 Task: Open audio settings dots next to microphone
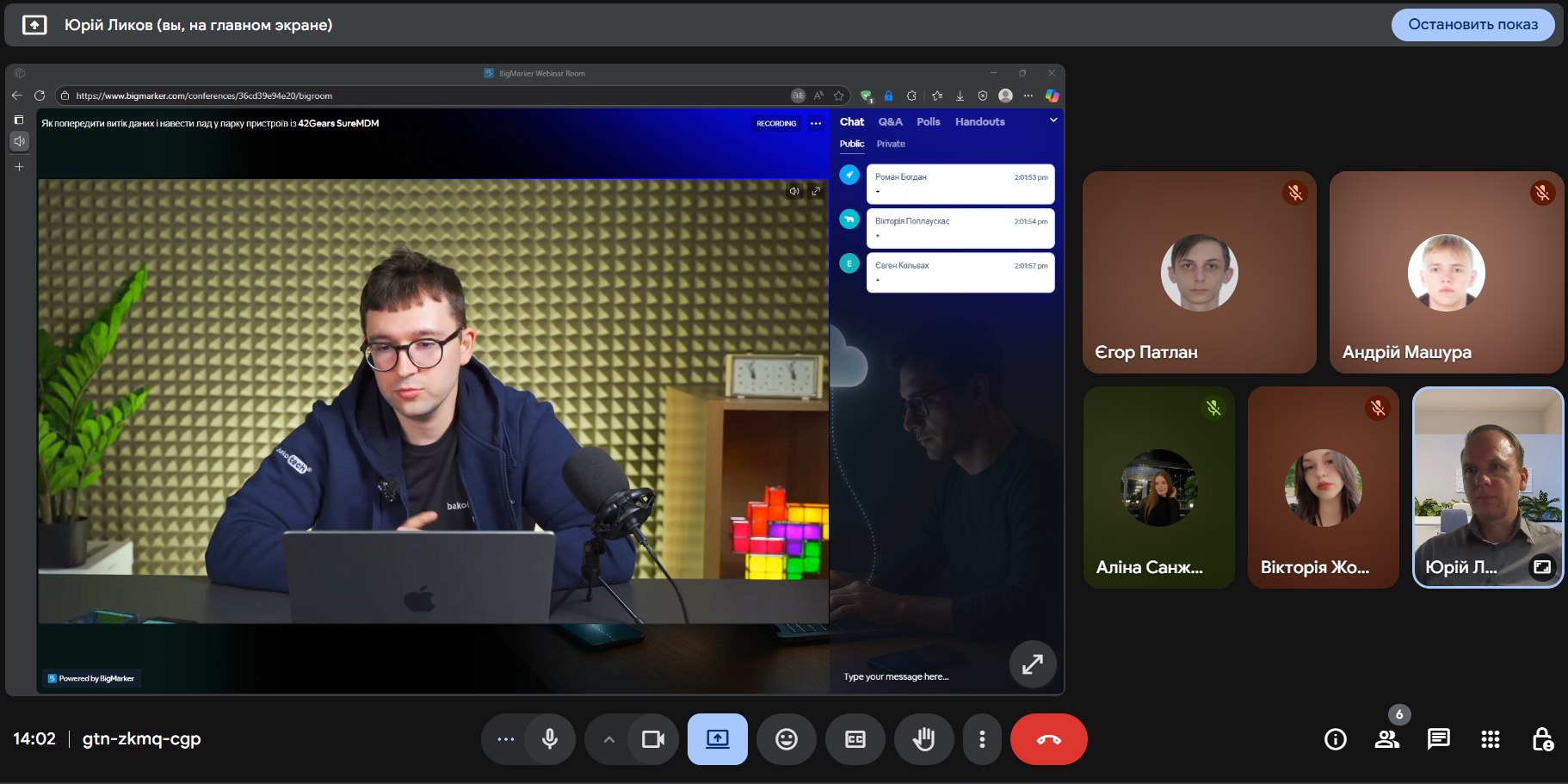(506, 739)
